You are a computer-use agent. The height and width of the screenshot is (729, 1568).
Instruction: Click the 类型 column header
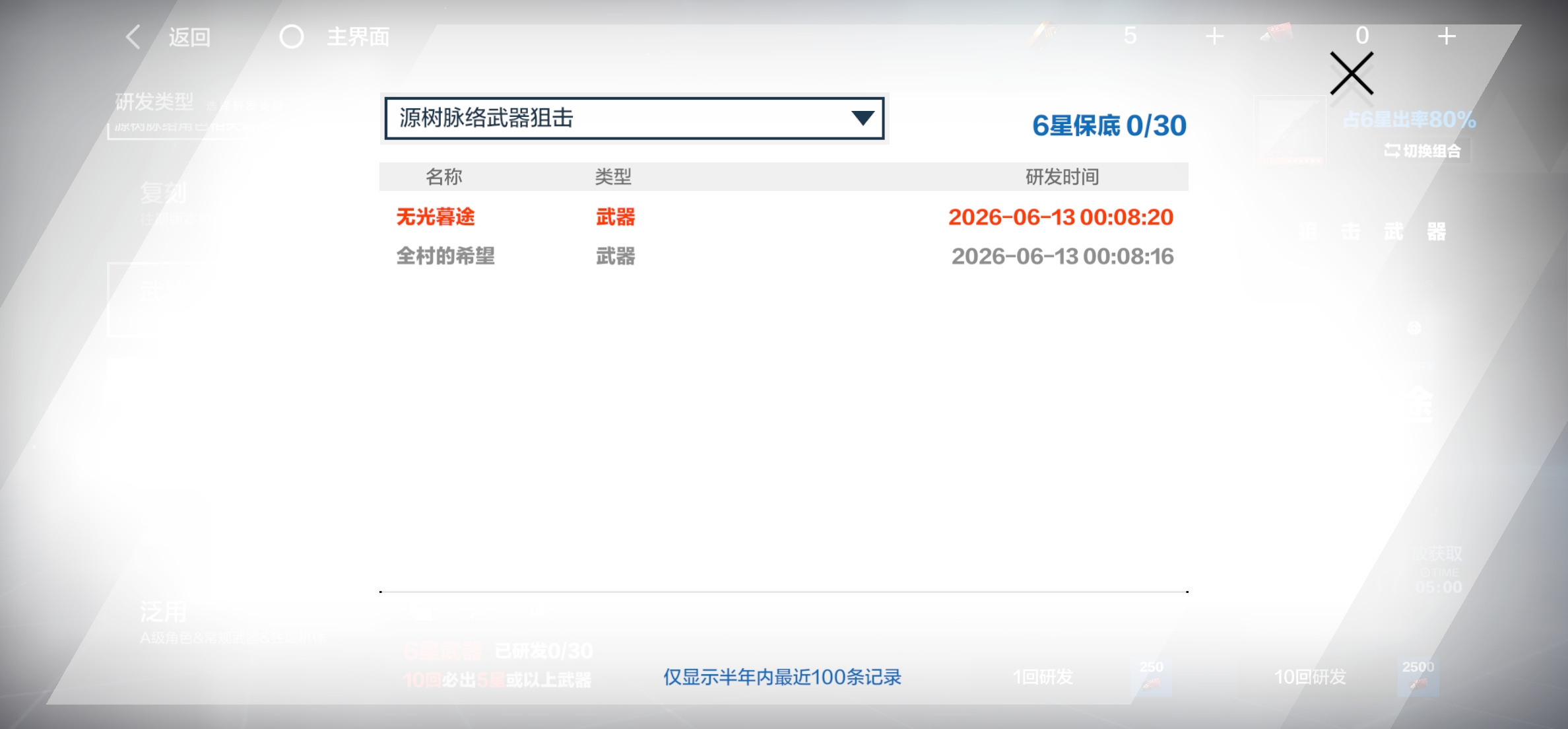point(613,177)
